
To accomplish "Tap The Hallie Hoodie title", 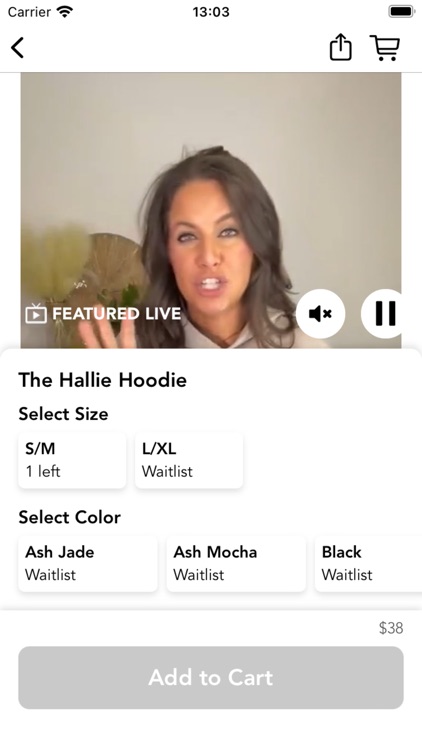I will point(102,380).
